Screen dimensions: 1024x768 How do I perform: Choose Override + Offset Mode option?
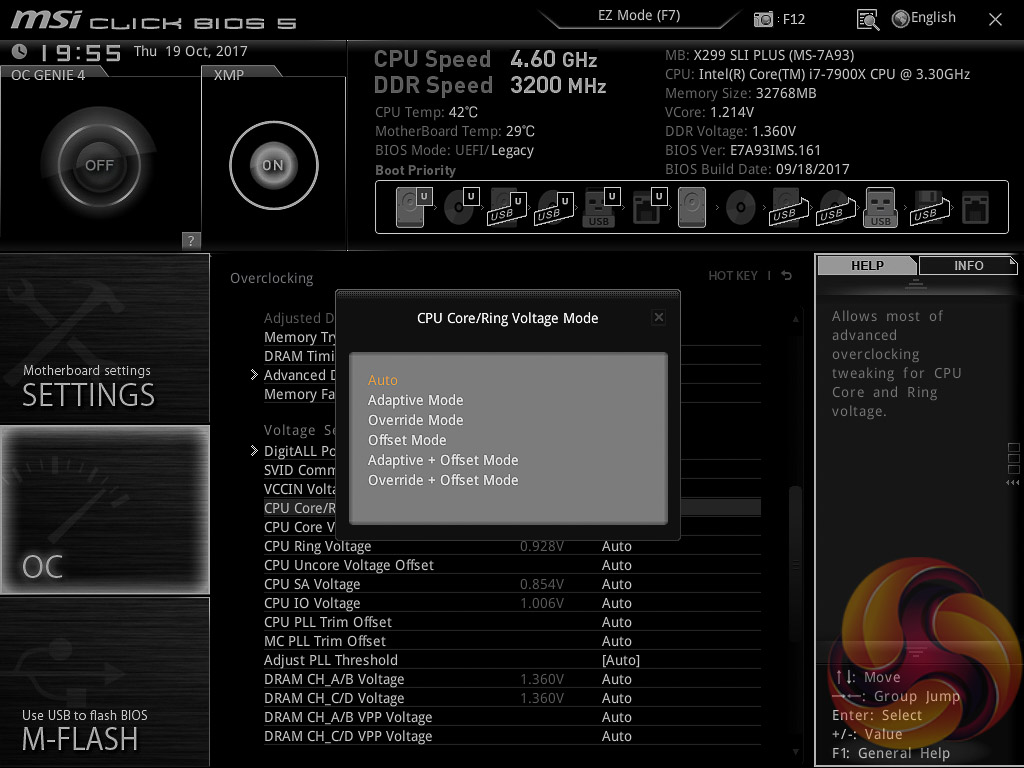coord(443,480)
